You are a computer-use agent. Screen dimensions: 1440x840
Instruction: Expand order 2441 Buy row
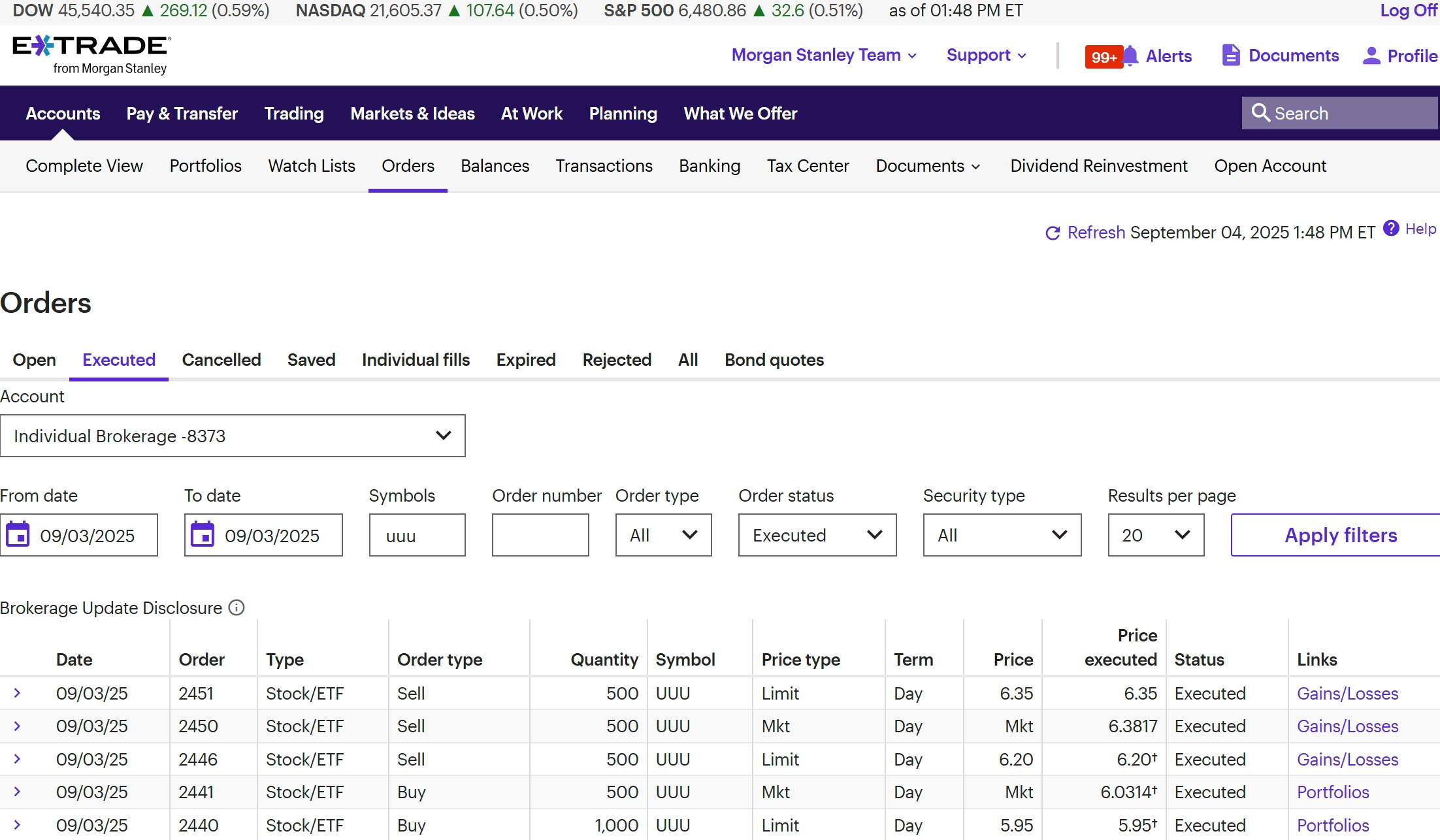18,792
